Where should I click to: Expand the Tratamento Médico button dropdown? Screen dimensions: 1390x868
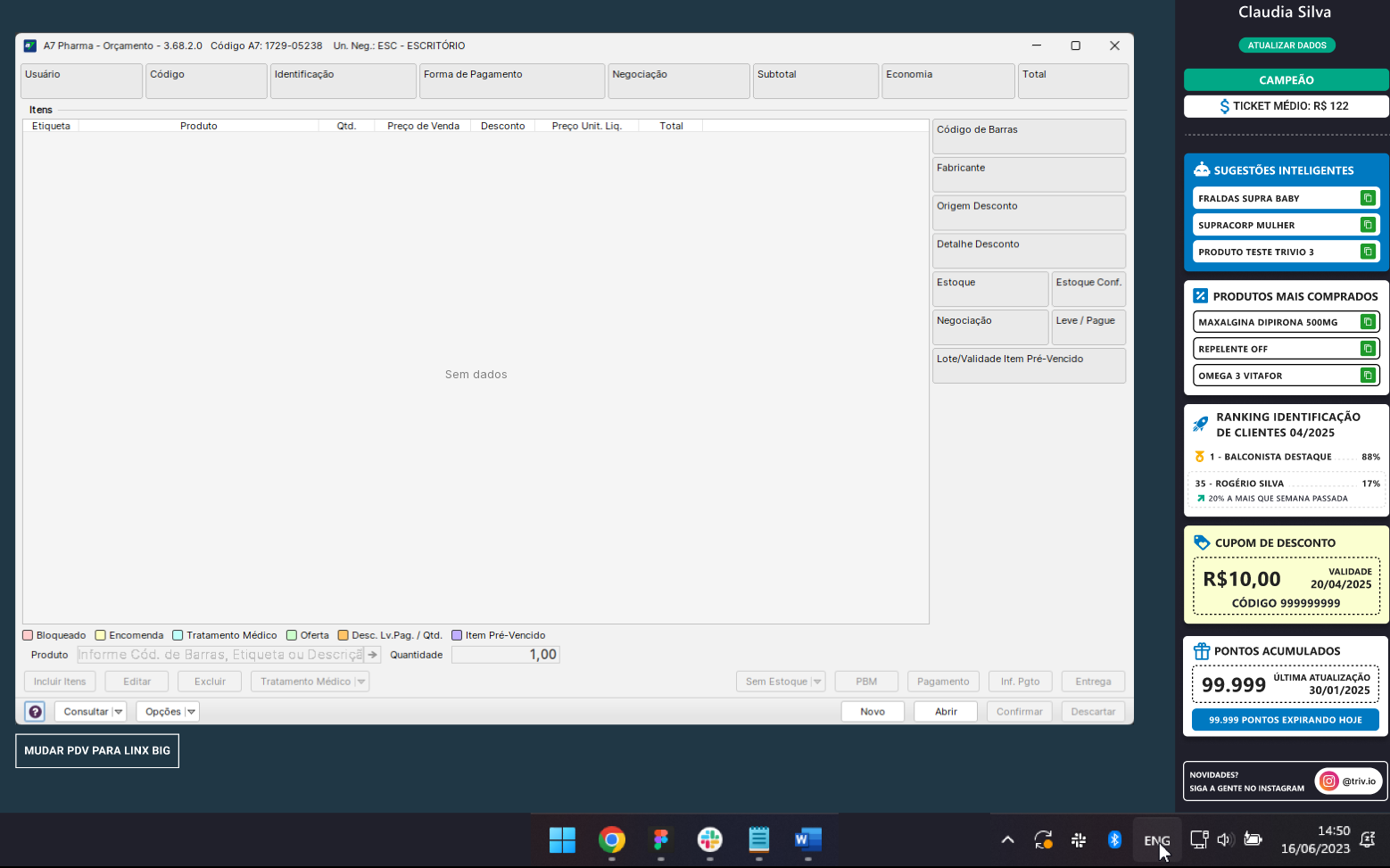pyautogui.click(x=361, y=682)
